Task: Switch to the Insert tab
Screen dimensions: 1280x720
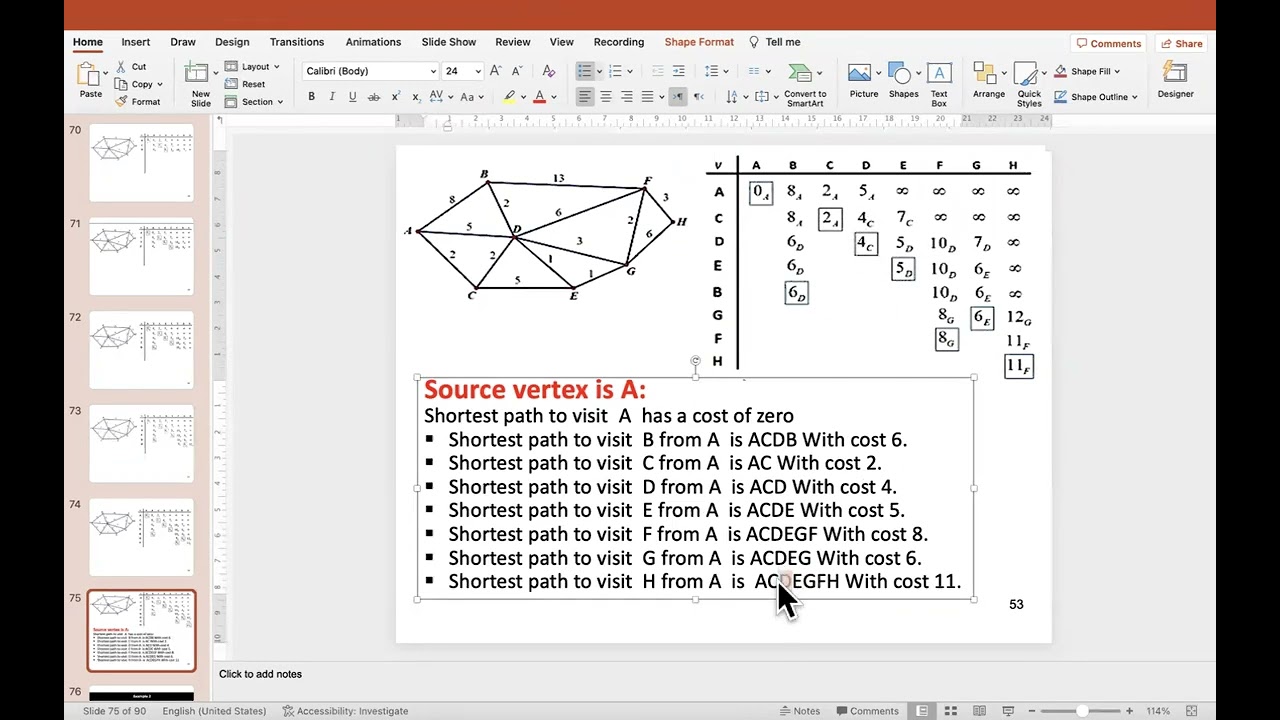Action: [136, 42]
